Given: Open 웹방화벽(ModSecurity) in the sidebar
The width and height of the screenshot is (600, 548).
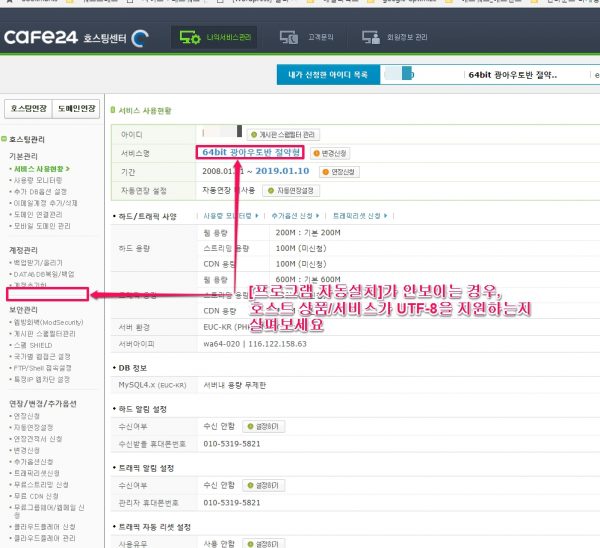Looking at the screenshot, I should click(x=49, y=322).
